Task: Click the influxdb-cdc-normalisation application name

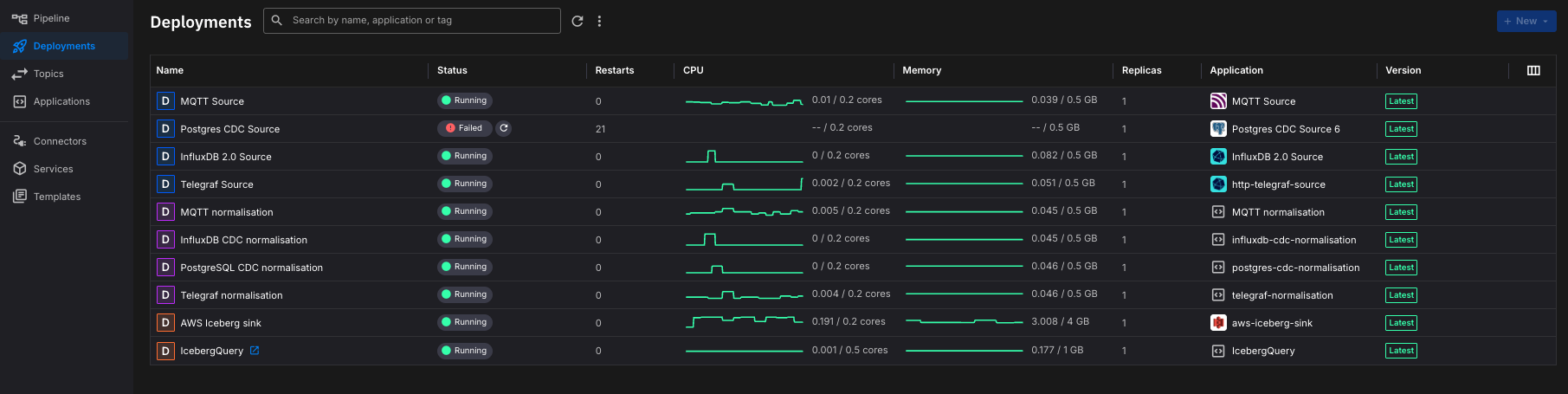Action: click(1294, 240)
